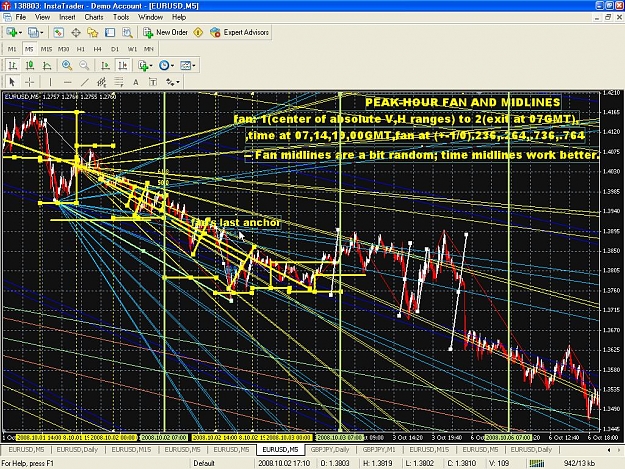Open the Indicators list icon
Image resolution: width=625 pixels, height=469 pixels.
coord(143,65)
